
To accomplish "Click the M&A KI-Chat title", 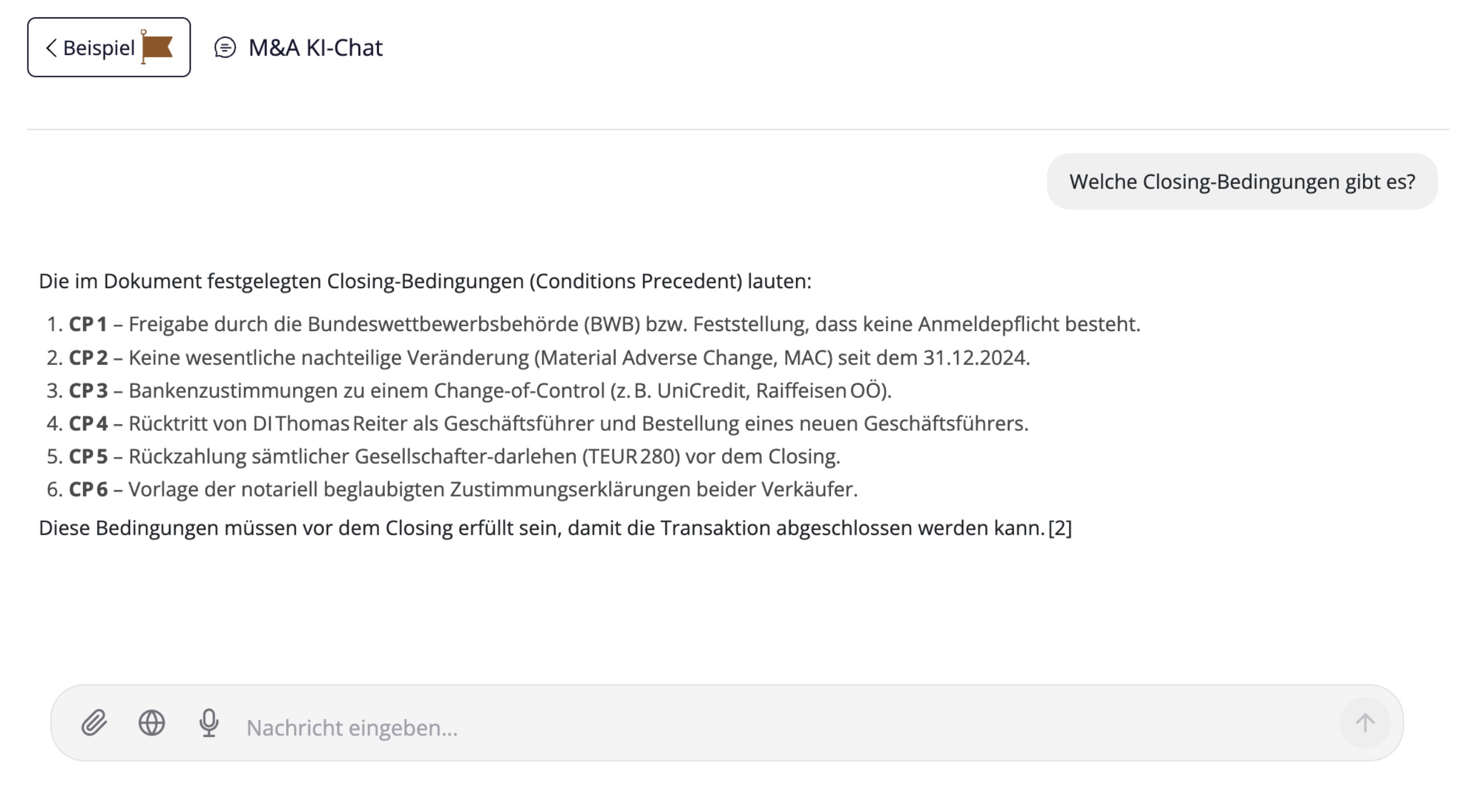I will pos(316,48).
